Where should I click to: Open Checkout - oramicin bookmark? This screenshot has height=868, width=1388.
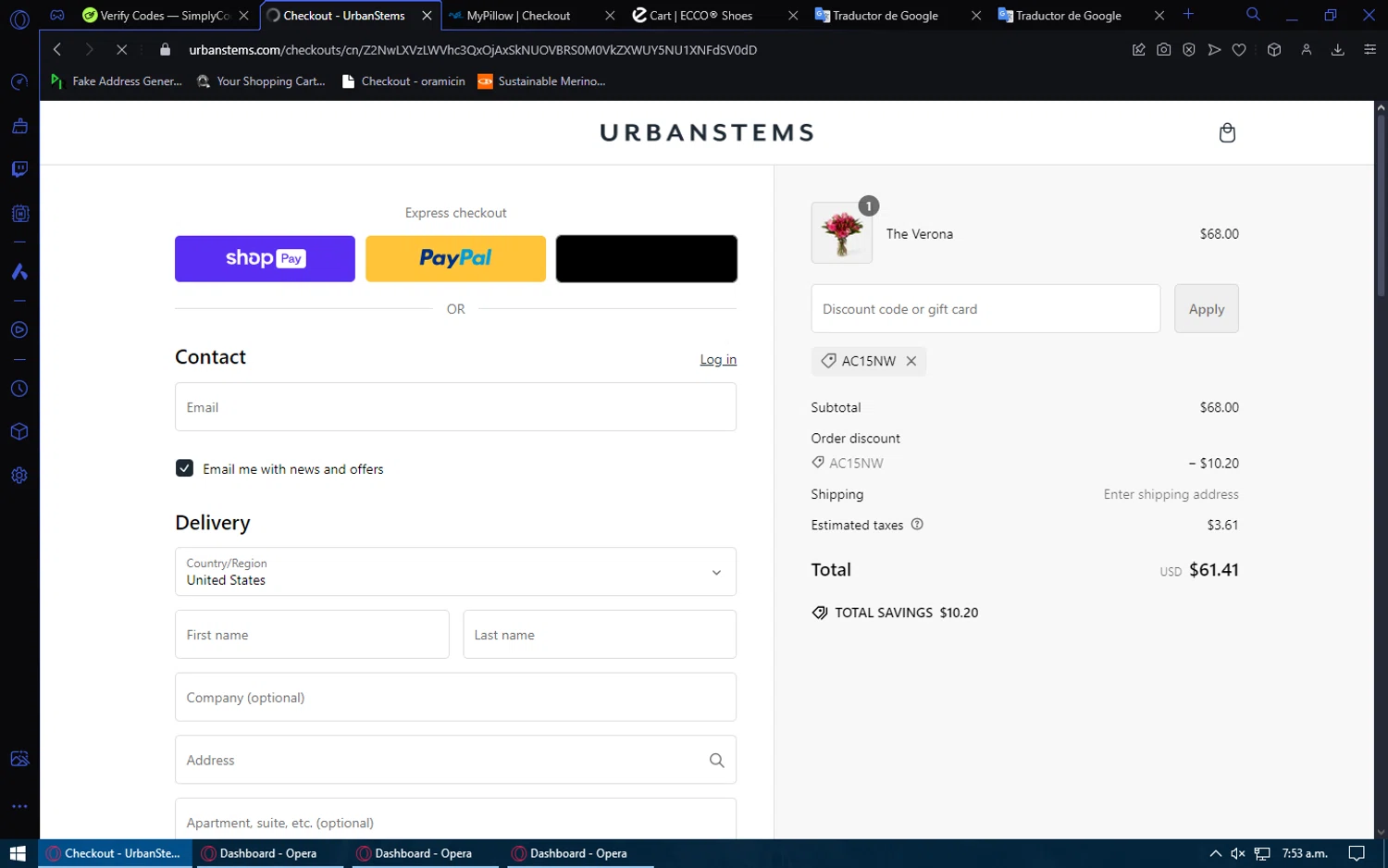pyautogui.click(x=403, y=81)
